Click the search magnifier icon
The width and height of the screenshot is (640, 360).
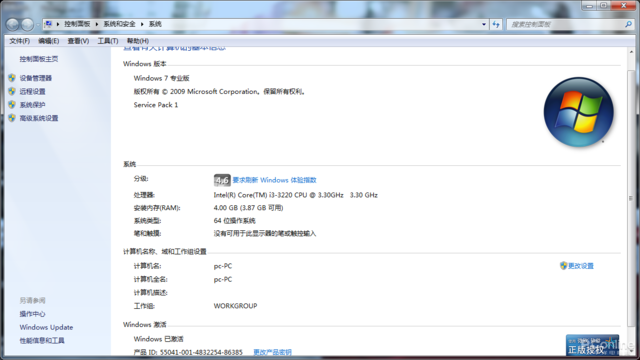(x=628, y=24)
